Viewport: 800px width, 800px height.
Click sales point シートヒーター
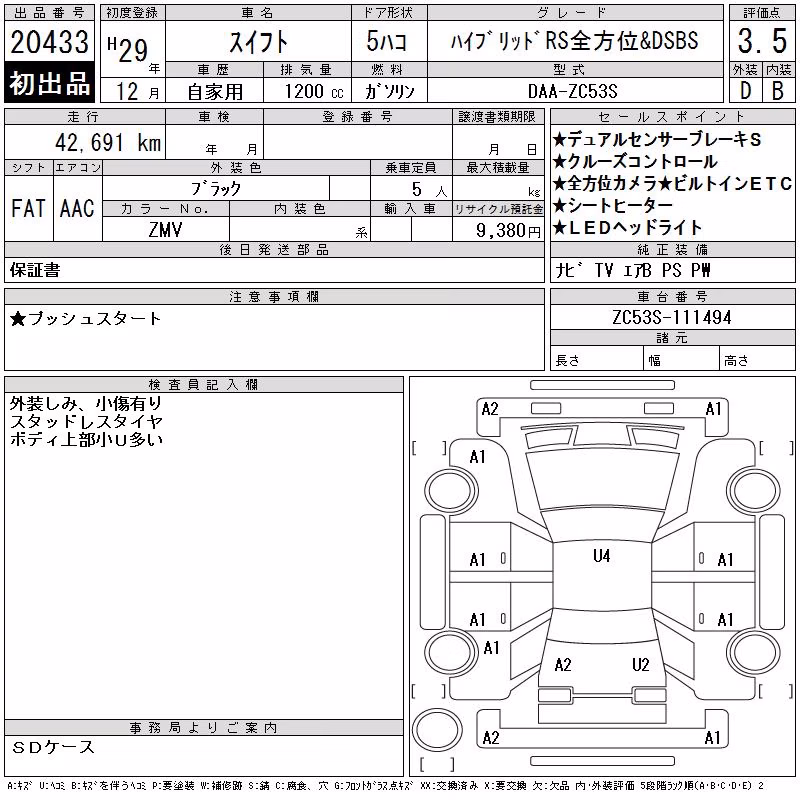(613, 205)
